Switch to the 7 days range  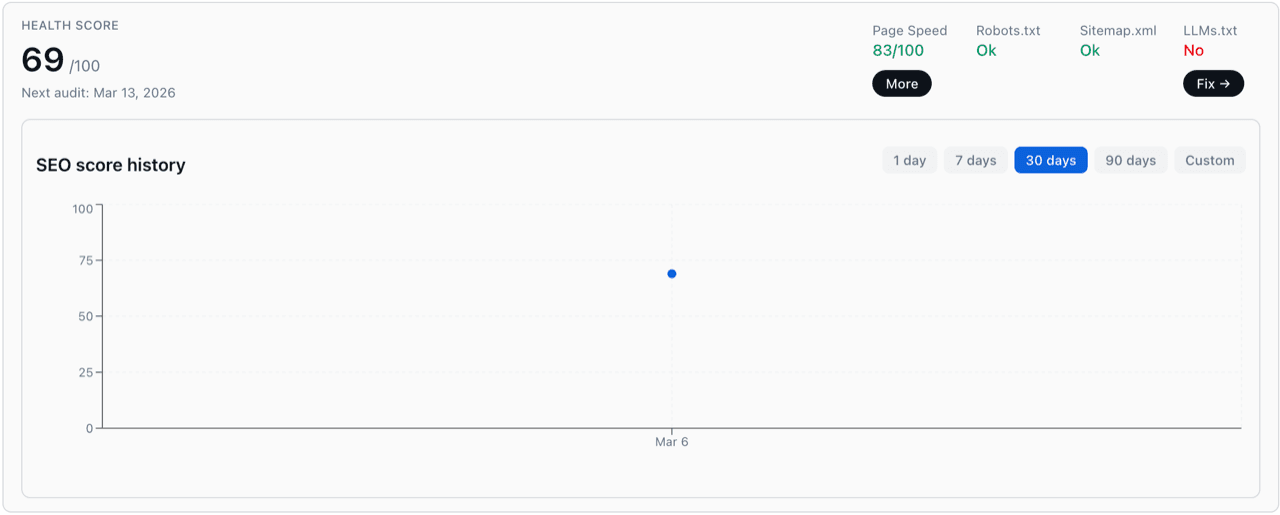click(x=975, y=160)
